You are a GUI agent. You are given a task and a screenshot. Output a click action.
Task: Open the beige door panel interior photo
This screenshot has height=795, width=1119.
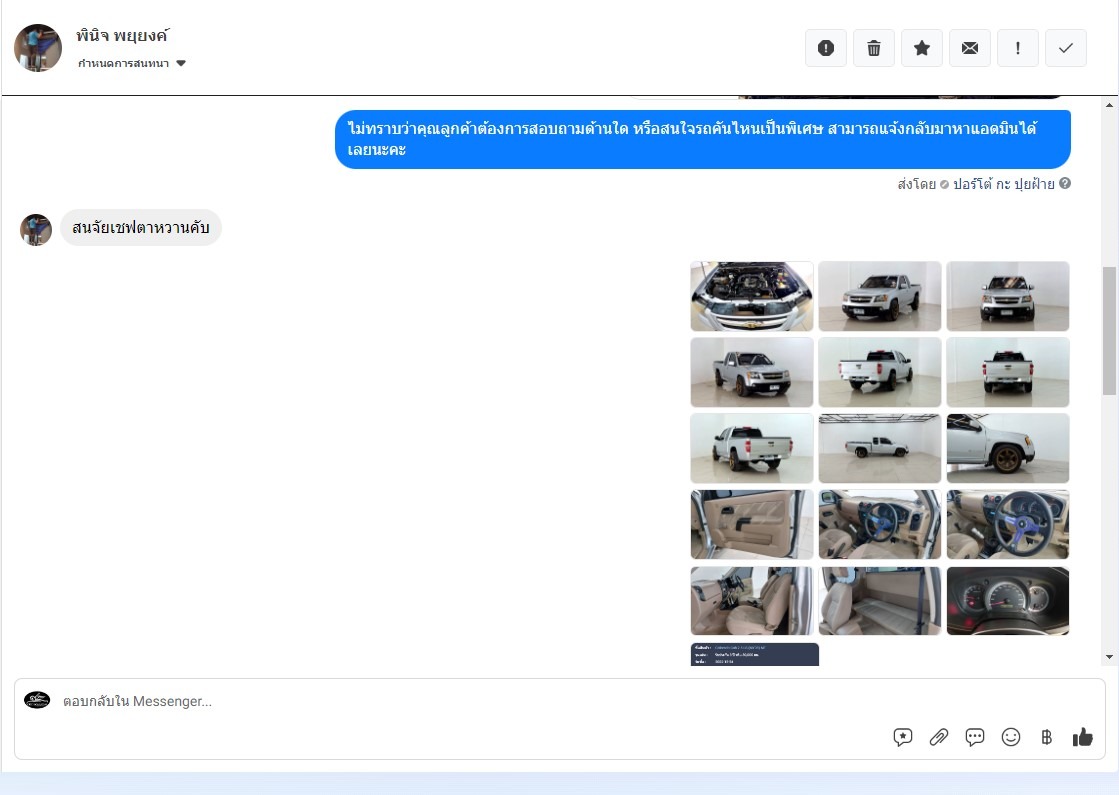pos(751,525)
